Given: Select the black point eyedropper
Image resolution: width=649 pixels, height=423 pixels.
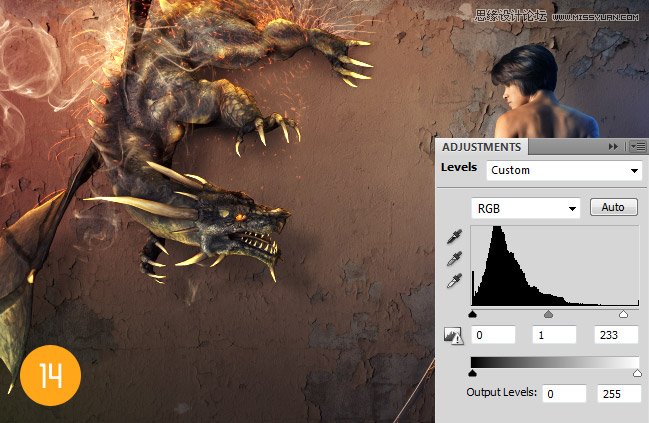Looking at the screenshot, I should point(452,238).
